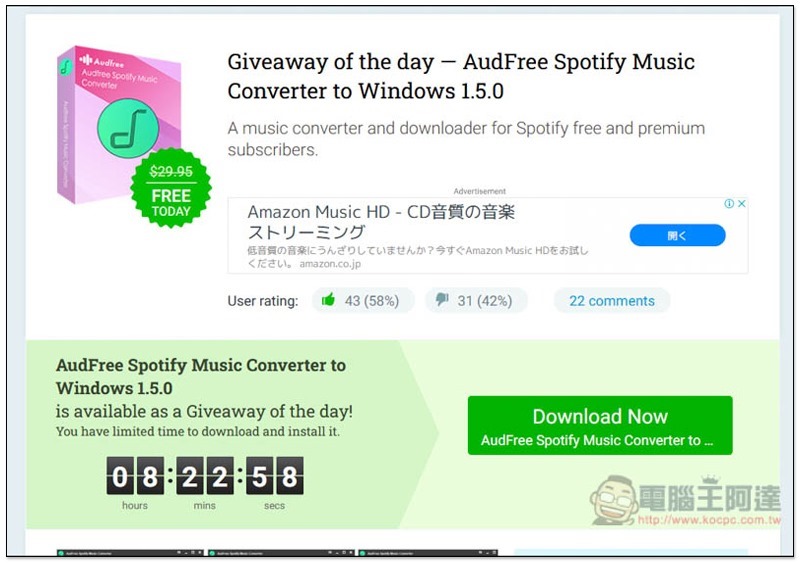Close the Amazon Music advertisement
800x563 pixels.
coord(742,204)
